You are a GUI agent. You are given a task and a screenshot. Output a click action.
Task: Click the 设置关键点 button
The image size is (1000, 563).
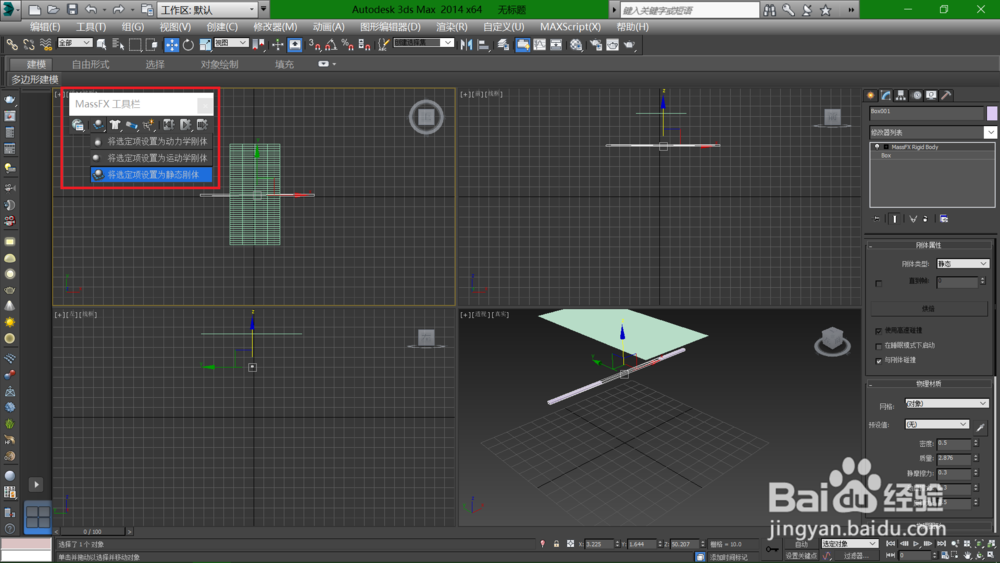click(x=801, y=556)
